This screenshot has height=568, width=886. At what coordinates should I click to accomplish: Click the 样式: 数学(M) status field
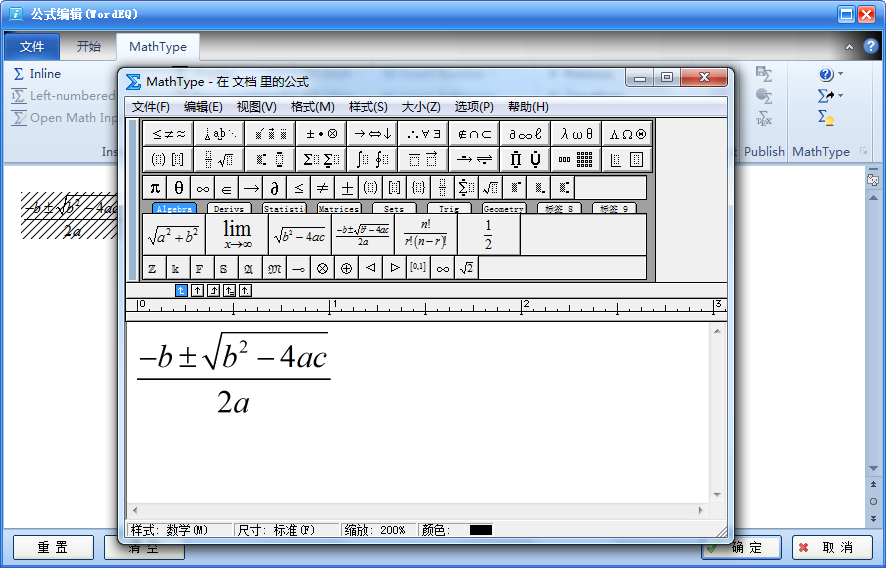click(x=180, y=530)
